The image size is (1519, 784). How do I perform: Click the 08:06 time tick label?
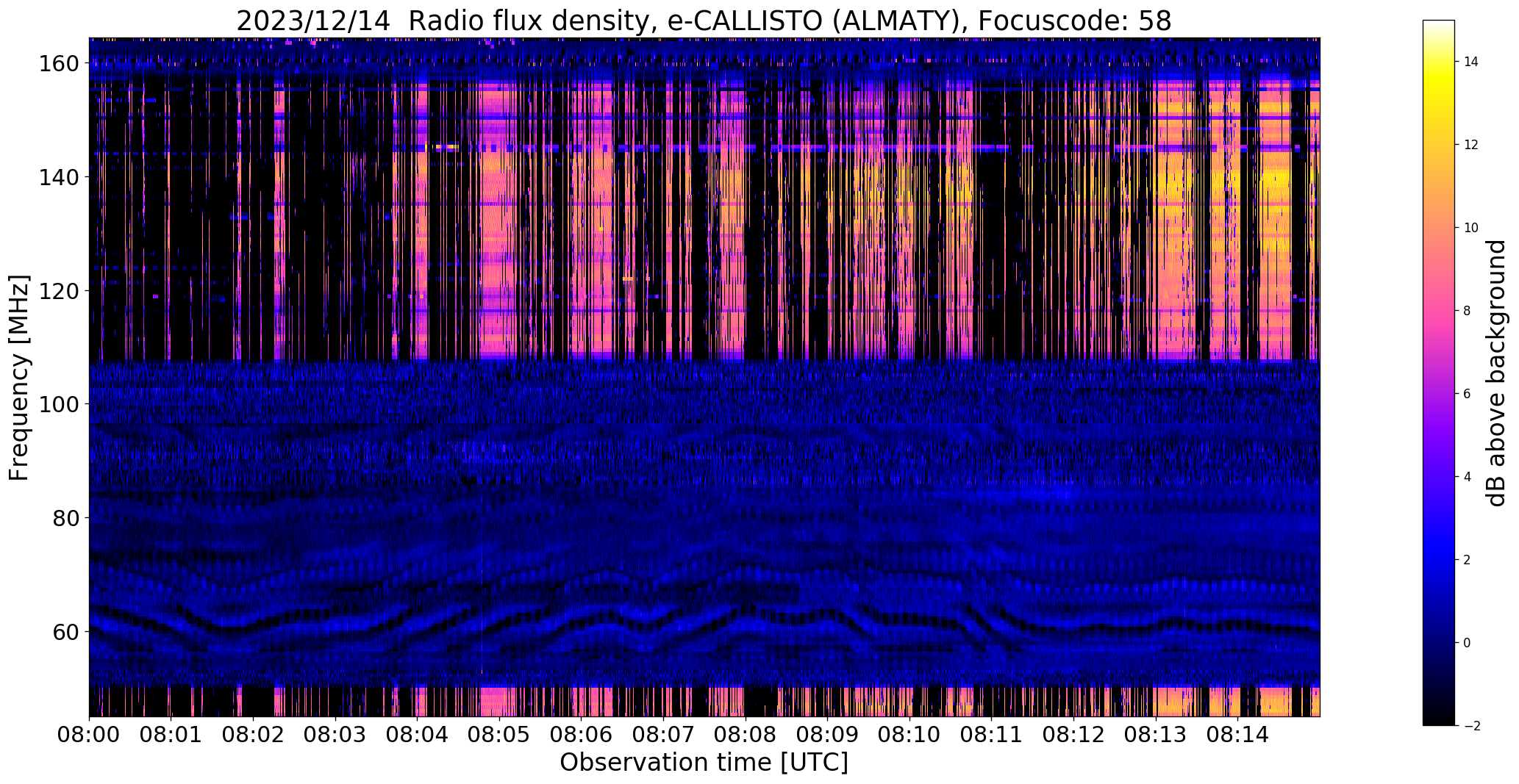pyautogui.click(x=582, y=734)
